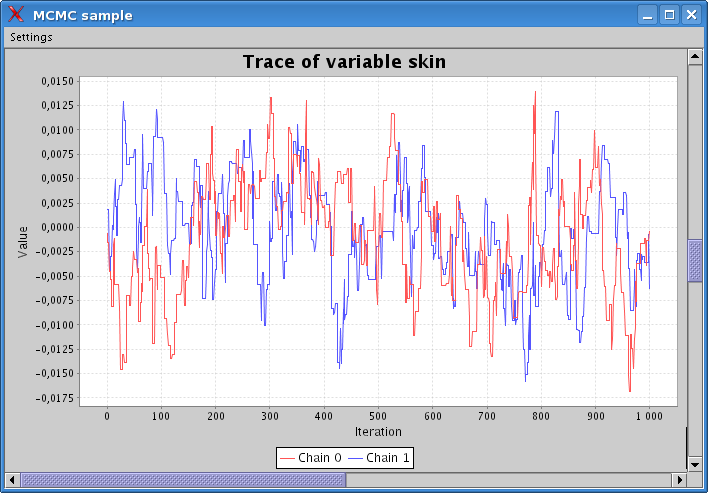This screenshot has width=708, height=493.
Task: Close the MCMC sample window
Action: [692, 15]
